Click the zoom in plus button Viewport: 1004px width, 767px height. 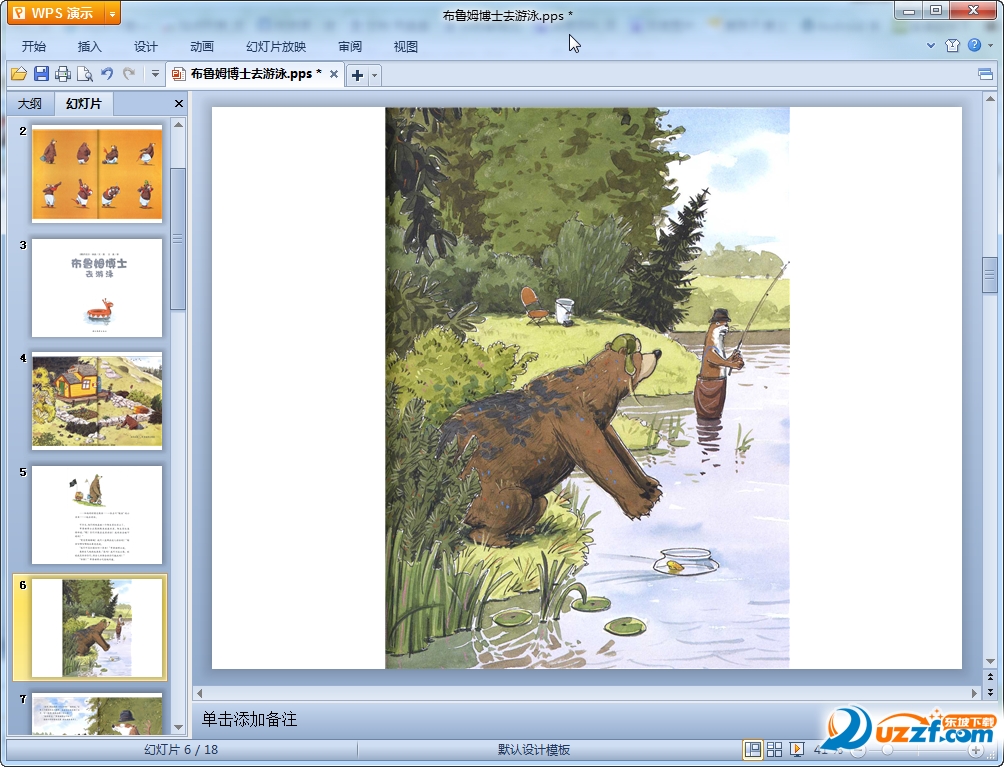[x=976, y=750]
